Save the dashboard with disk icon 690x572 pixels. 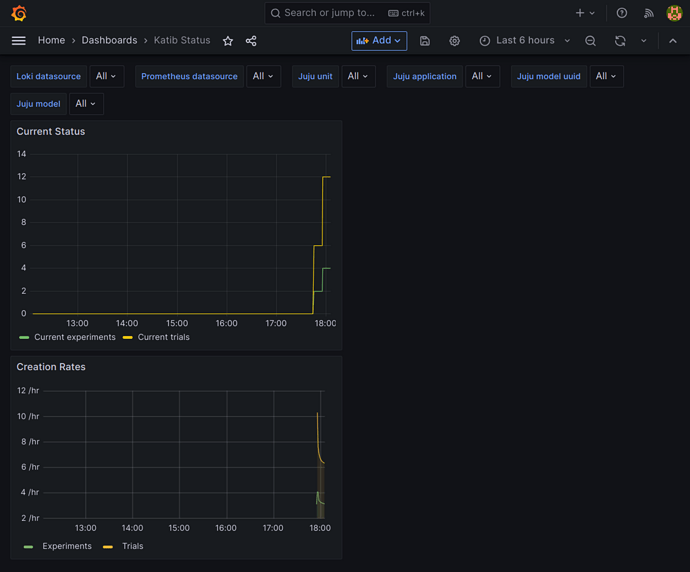[425, 41]
